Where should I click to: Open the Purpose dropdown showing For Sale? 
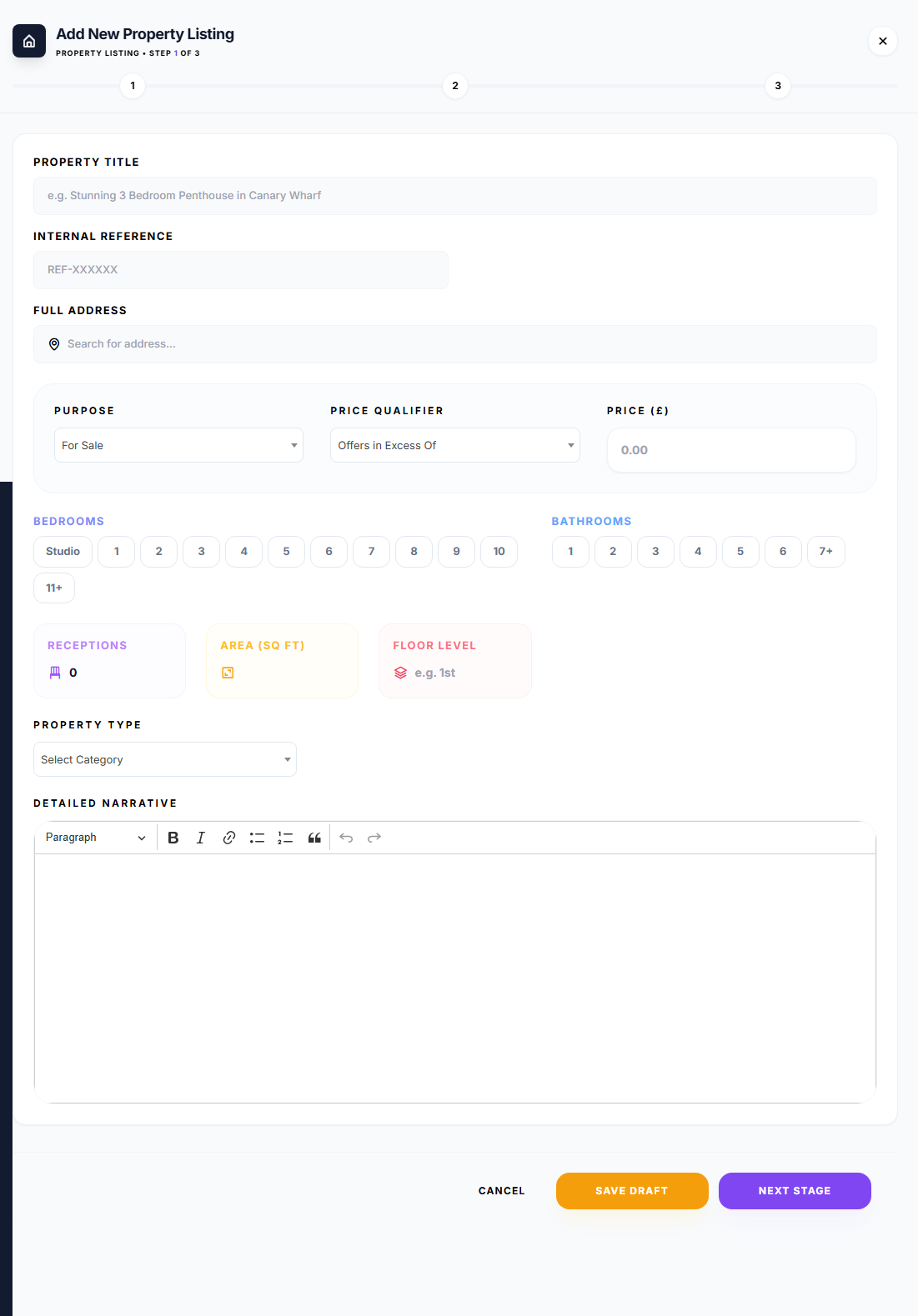coord(178,445)
